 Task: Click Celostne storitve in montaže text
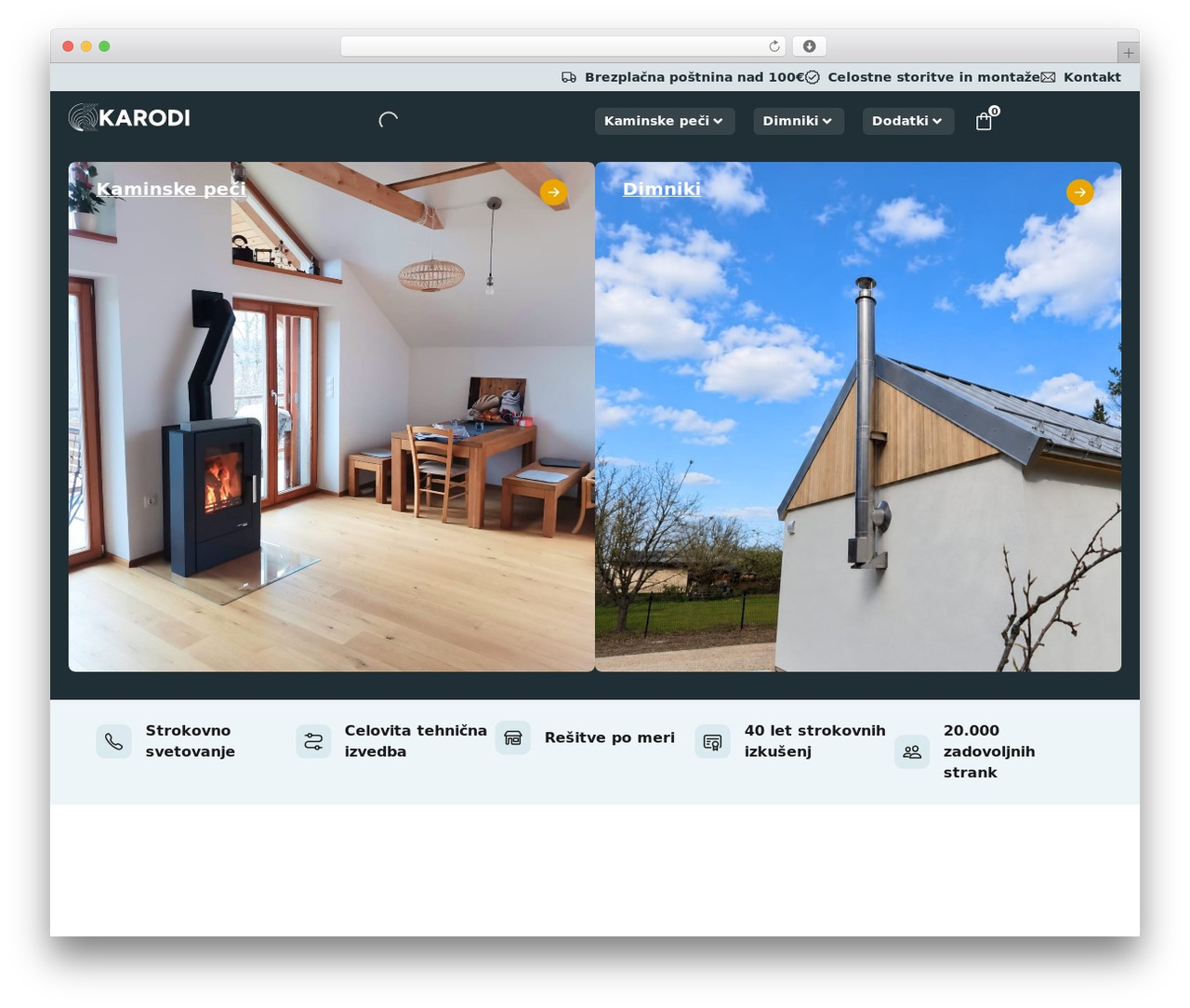click(934, 77)
